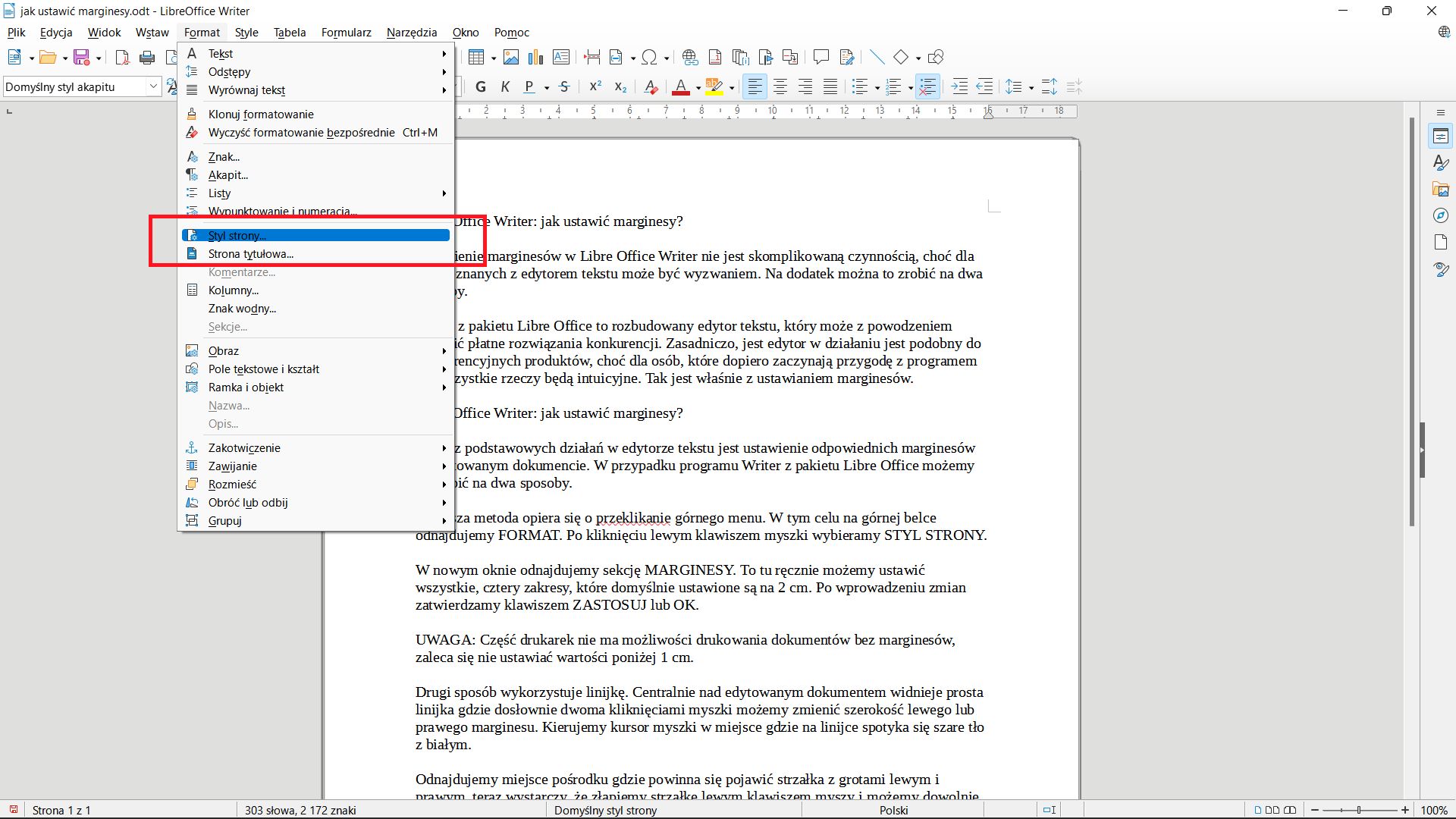The image size is (1456, 819).
Task: Click the zoom slider in status bar
Action: coord(1359,810)
